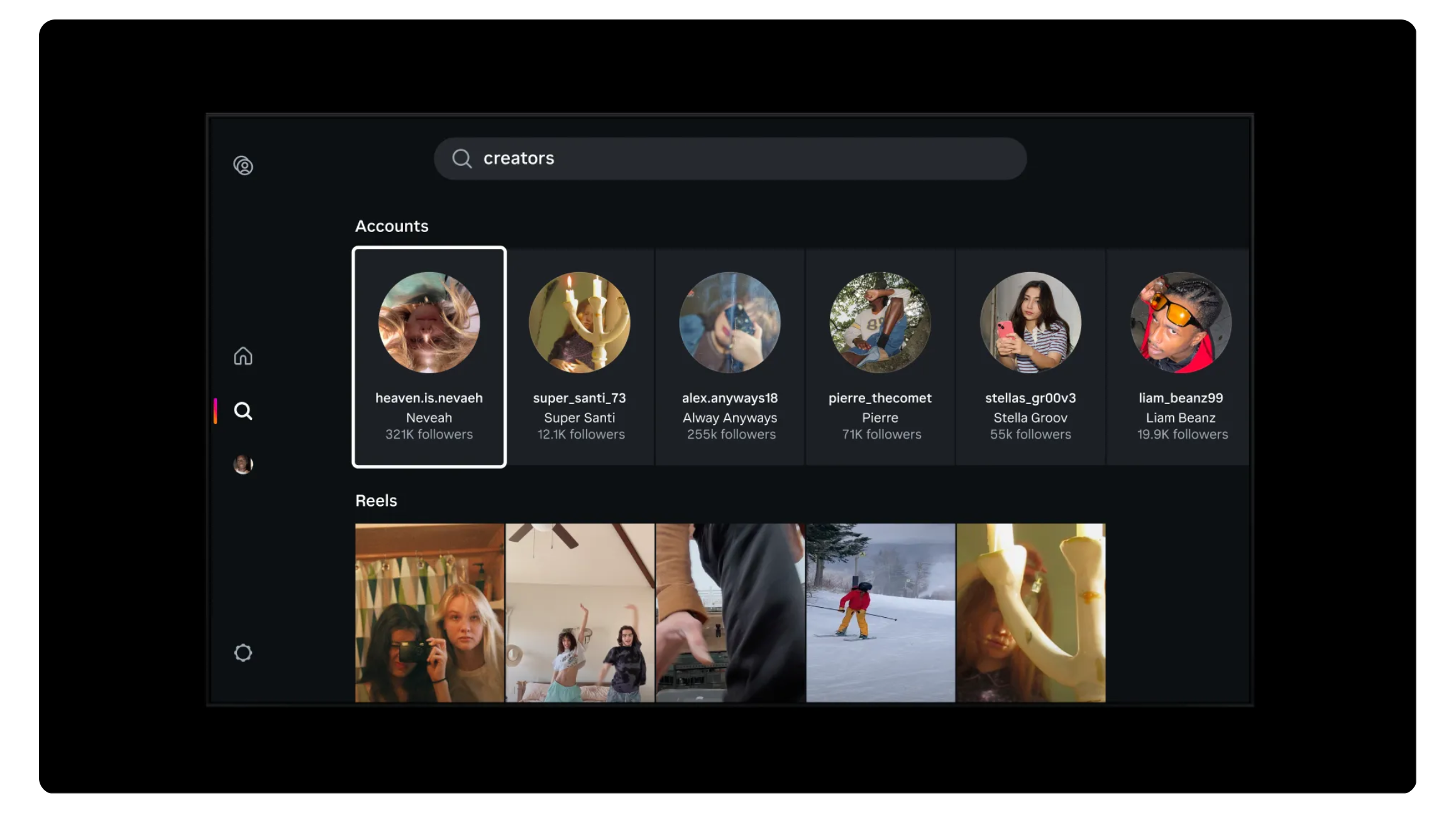Click the magnifier icon inside the search bar
The height and width of the screenshot is (822, 1456).
pos(461,158)
